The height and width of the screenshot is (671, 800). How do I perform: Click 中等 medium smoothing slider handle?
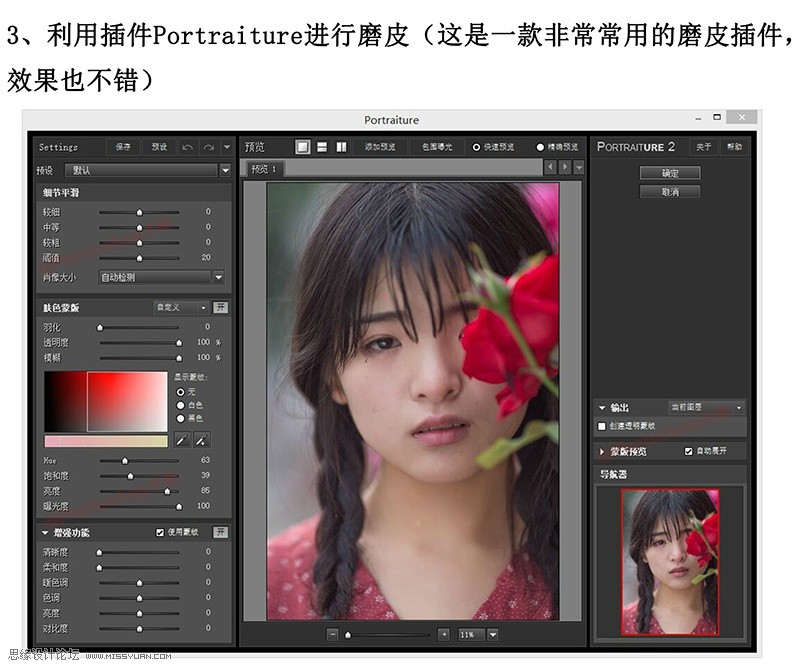click(x=139, y=228)
